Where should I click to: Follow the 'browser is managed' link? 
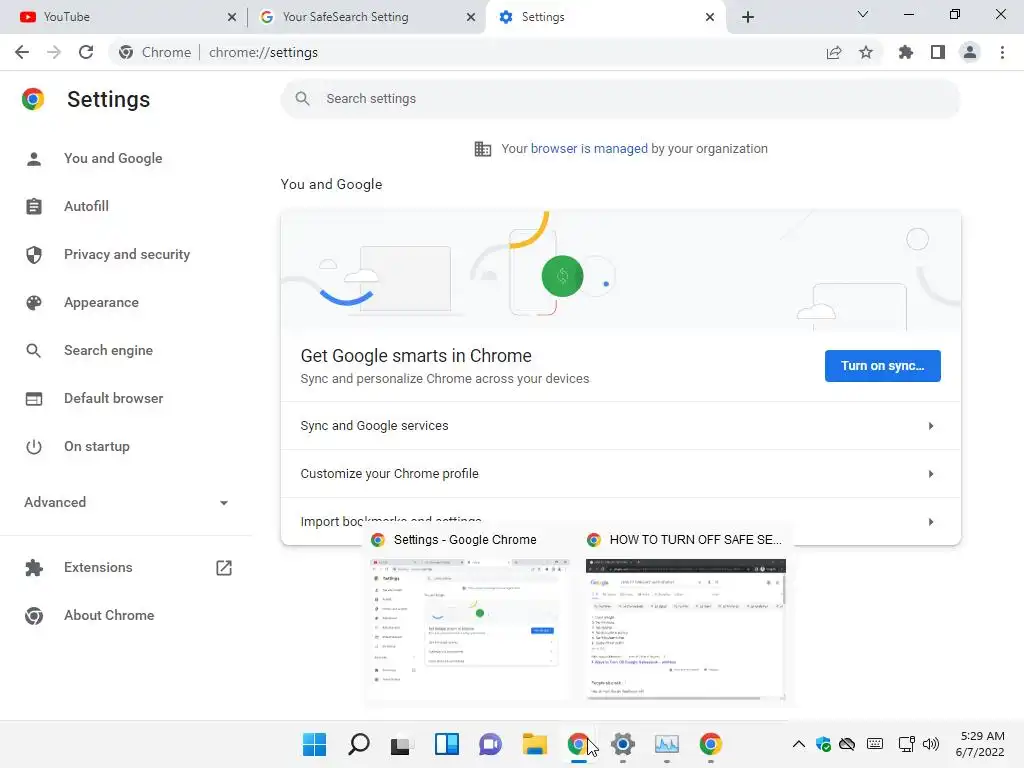589,149
